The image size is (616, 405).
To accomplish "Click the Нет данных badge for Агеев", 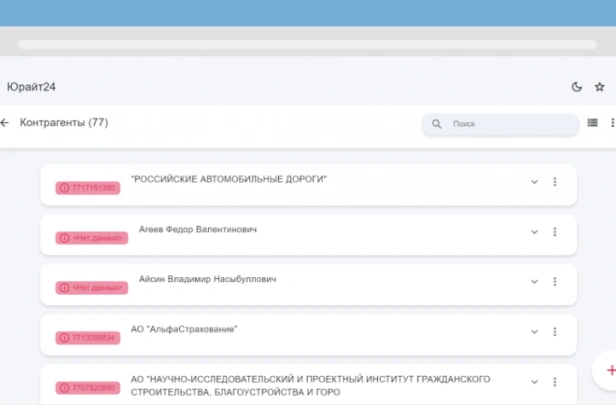I will click(x=92, y=238).
